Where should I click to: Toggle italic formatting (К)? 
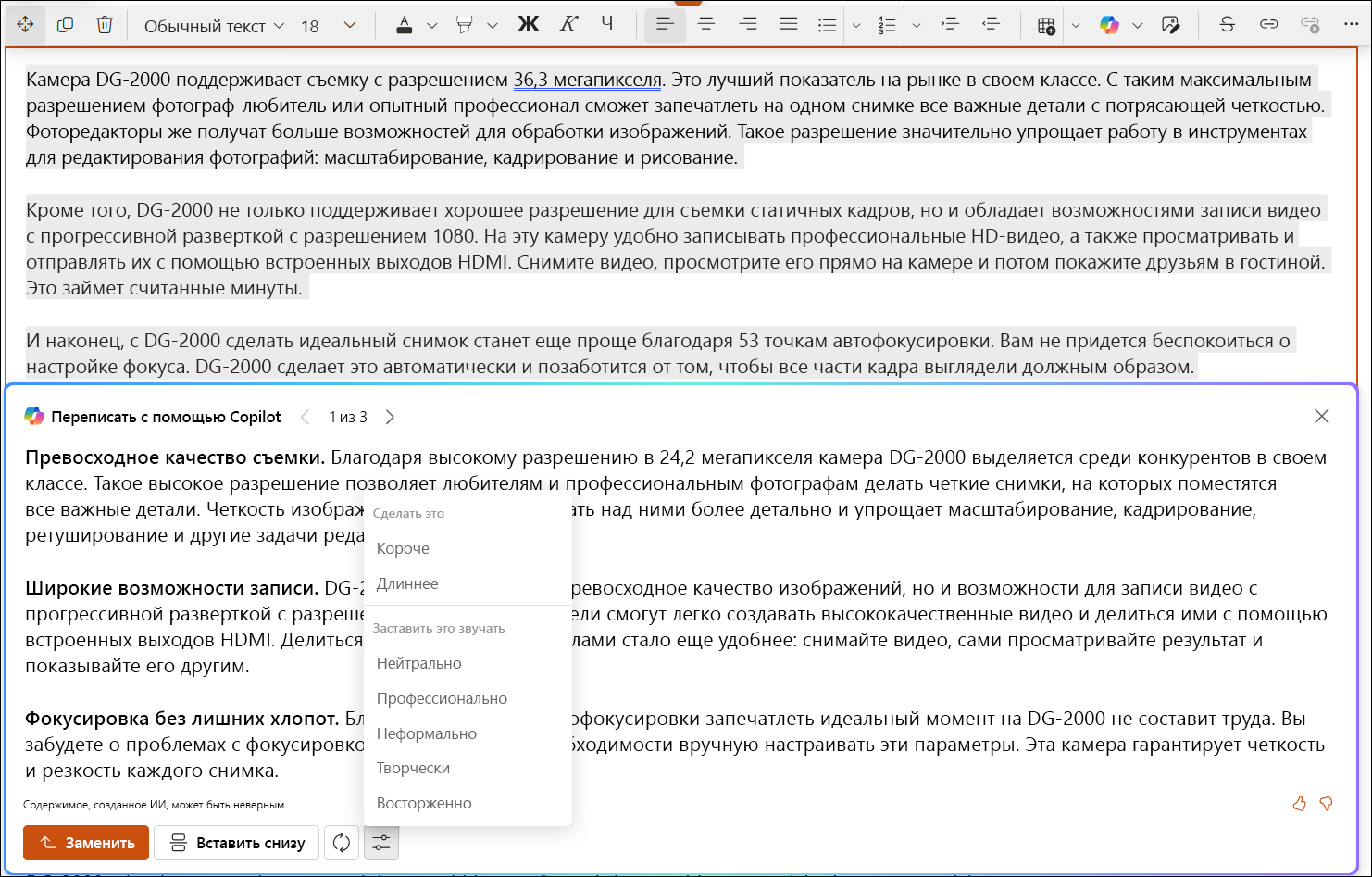pos(568,25)
